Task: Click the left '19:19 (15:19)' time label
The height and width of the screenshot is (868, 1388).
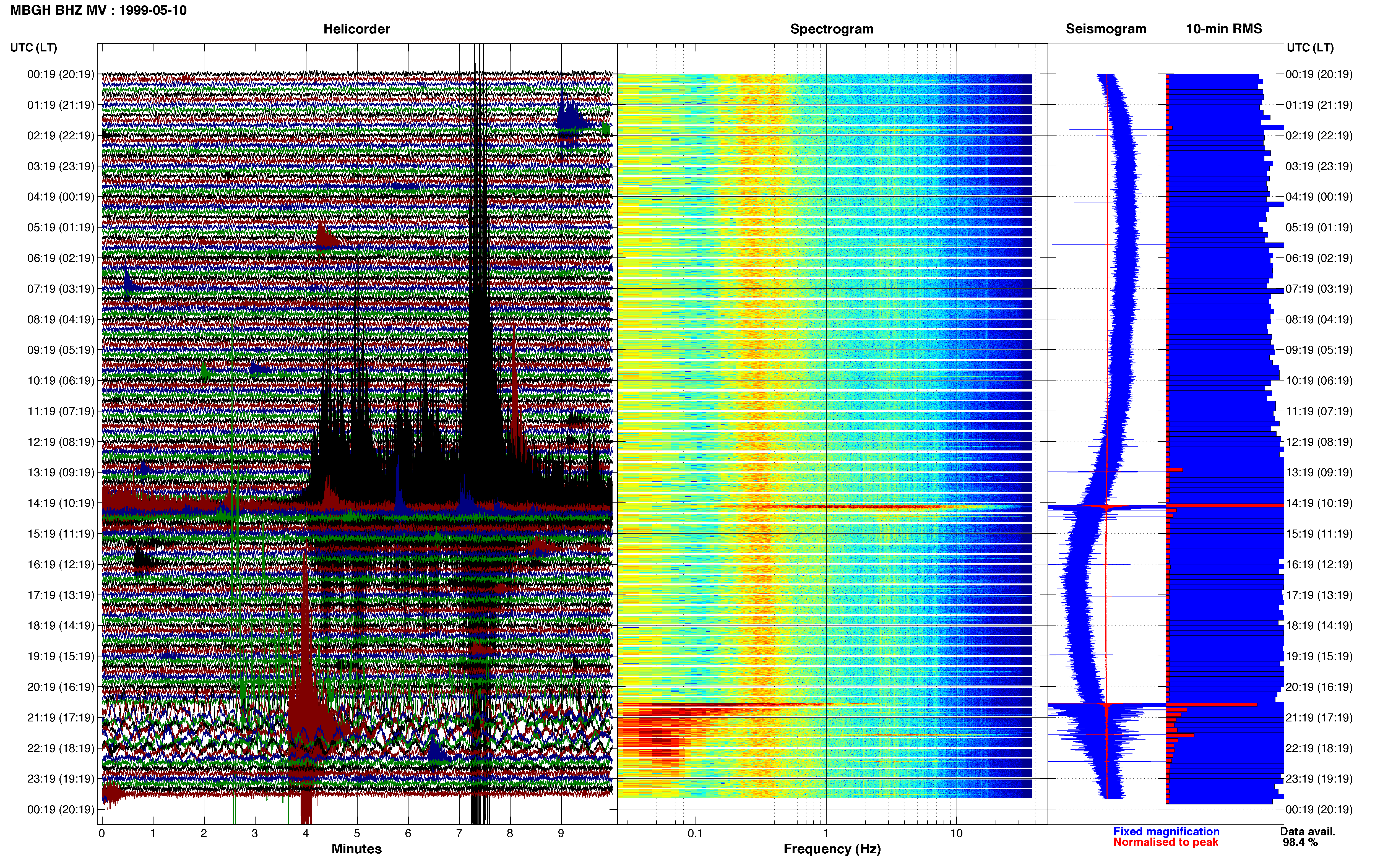Action: click(x=61, y=656)
